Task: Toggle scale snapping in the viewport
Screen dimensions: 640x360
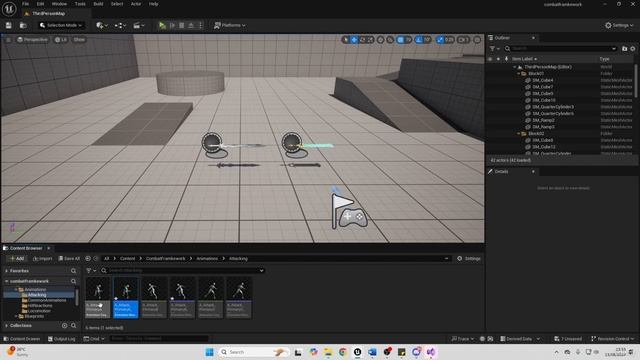Action: (x=440, y=40)
